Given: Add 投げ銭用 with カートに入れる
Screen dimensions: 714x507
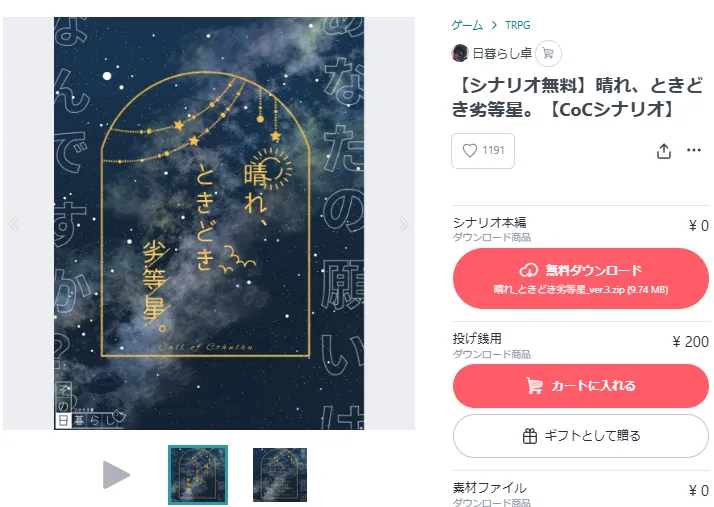Looking at the screenshot, I should coord(581,386).
